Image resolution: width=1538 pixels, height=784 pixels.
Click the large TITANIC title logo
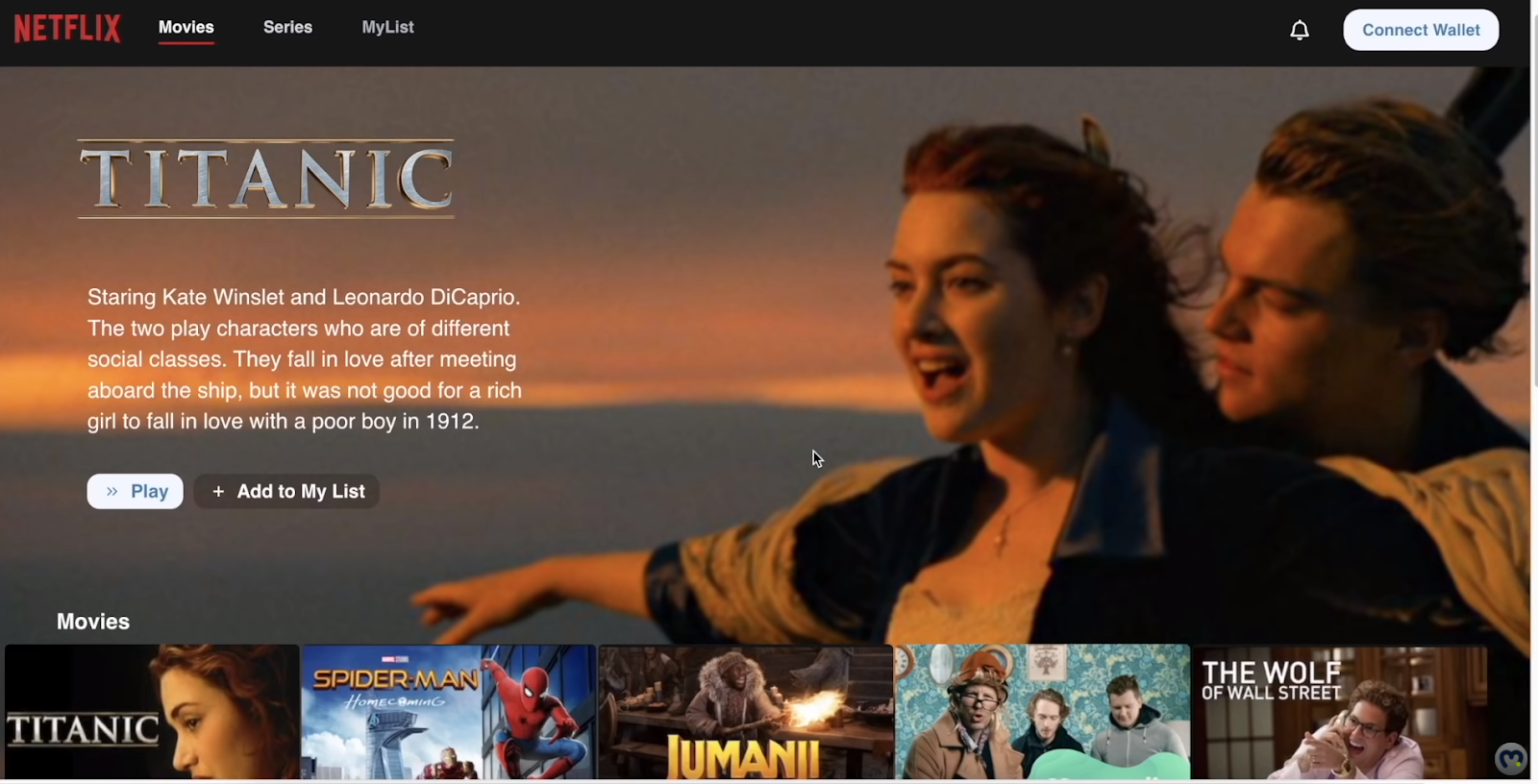pos(266,179)
